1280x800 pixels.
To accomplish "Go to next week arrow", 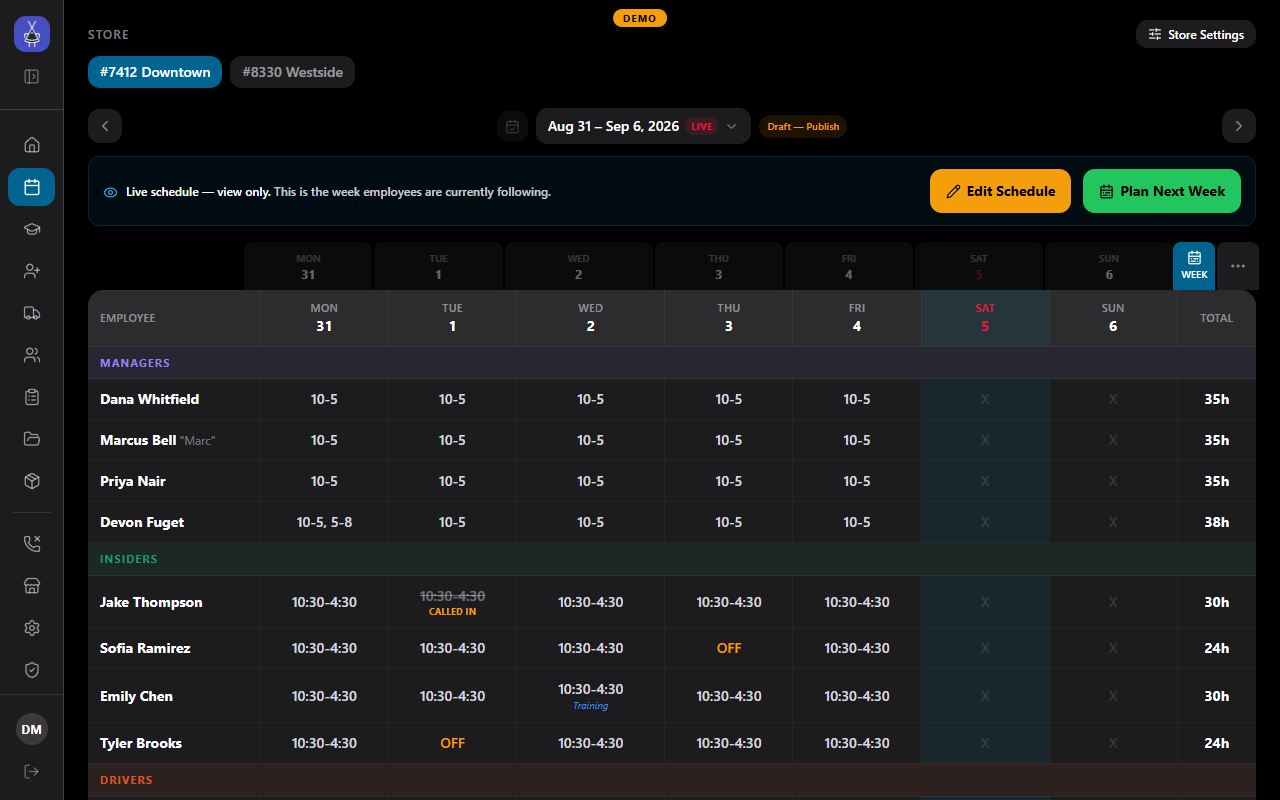I will point(1238,126).
